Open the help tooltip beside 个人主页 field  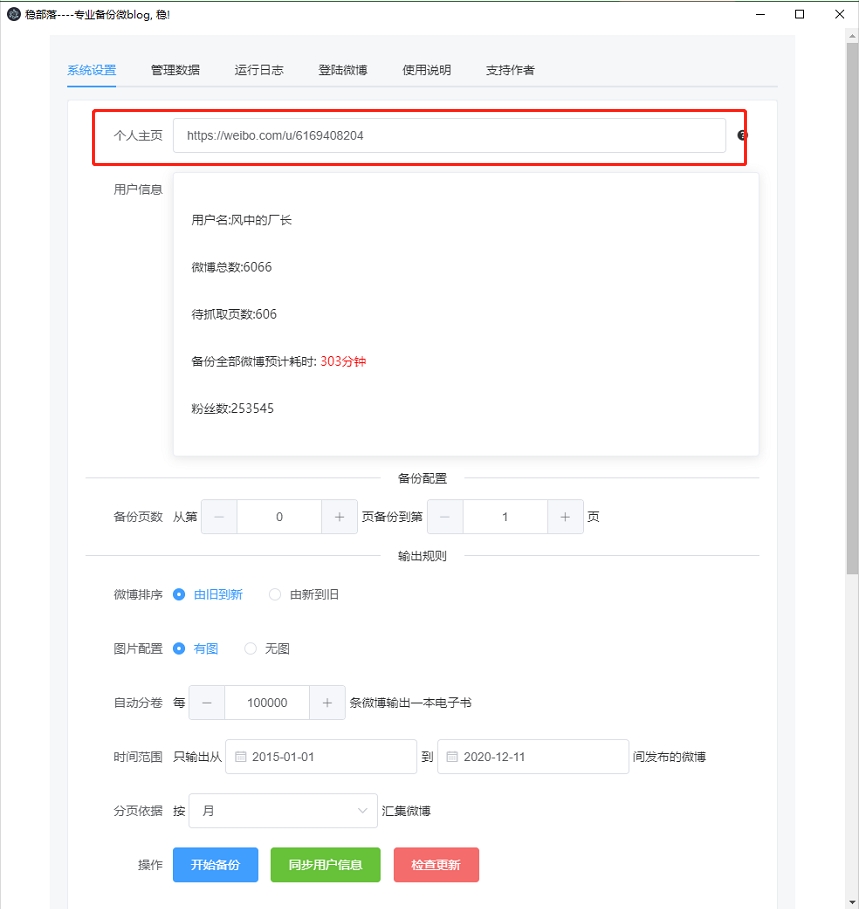point(741,135)
